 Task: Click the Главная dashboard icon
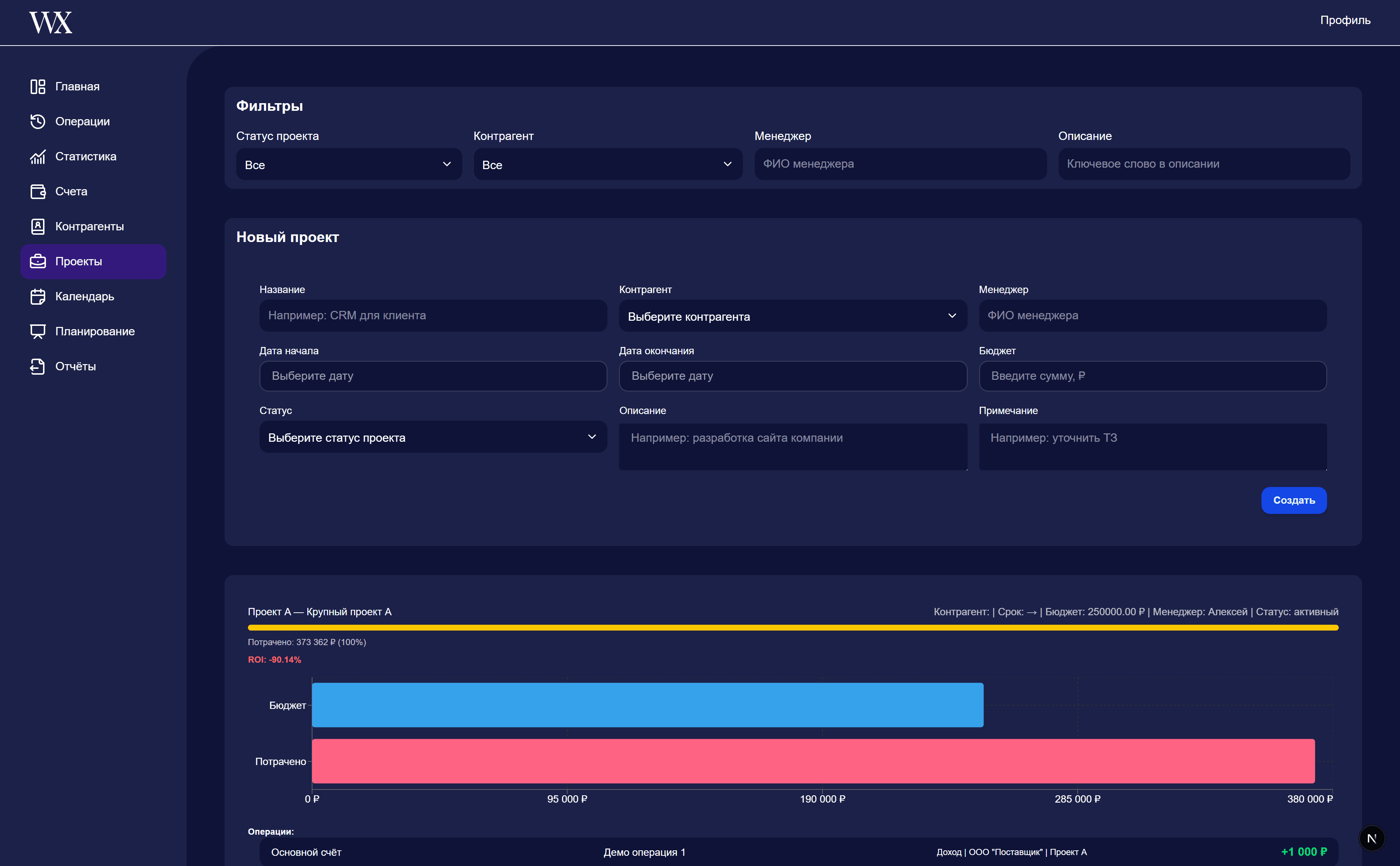[x=38, y=86]
